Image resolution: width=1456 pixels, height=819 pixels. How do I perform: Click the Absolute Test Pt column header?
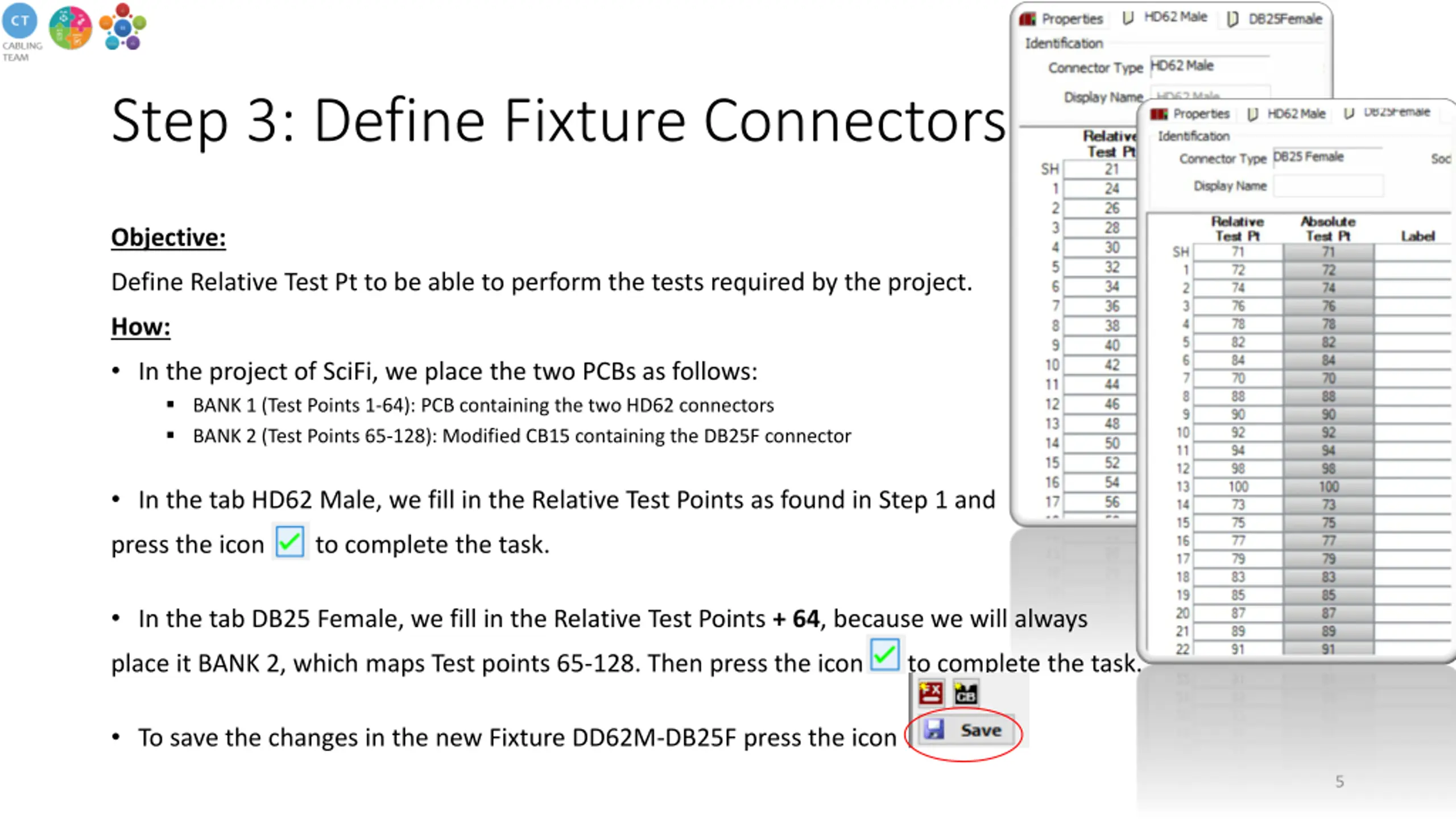(x=1328, y=229)
